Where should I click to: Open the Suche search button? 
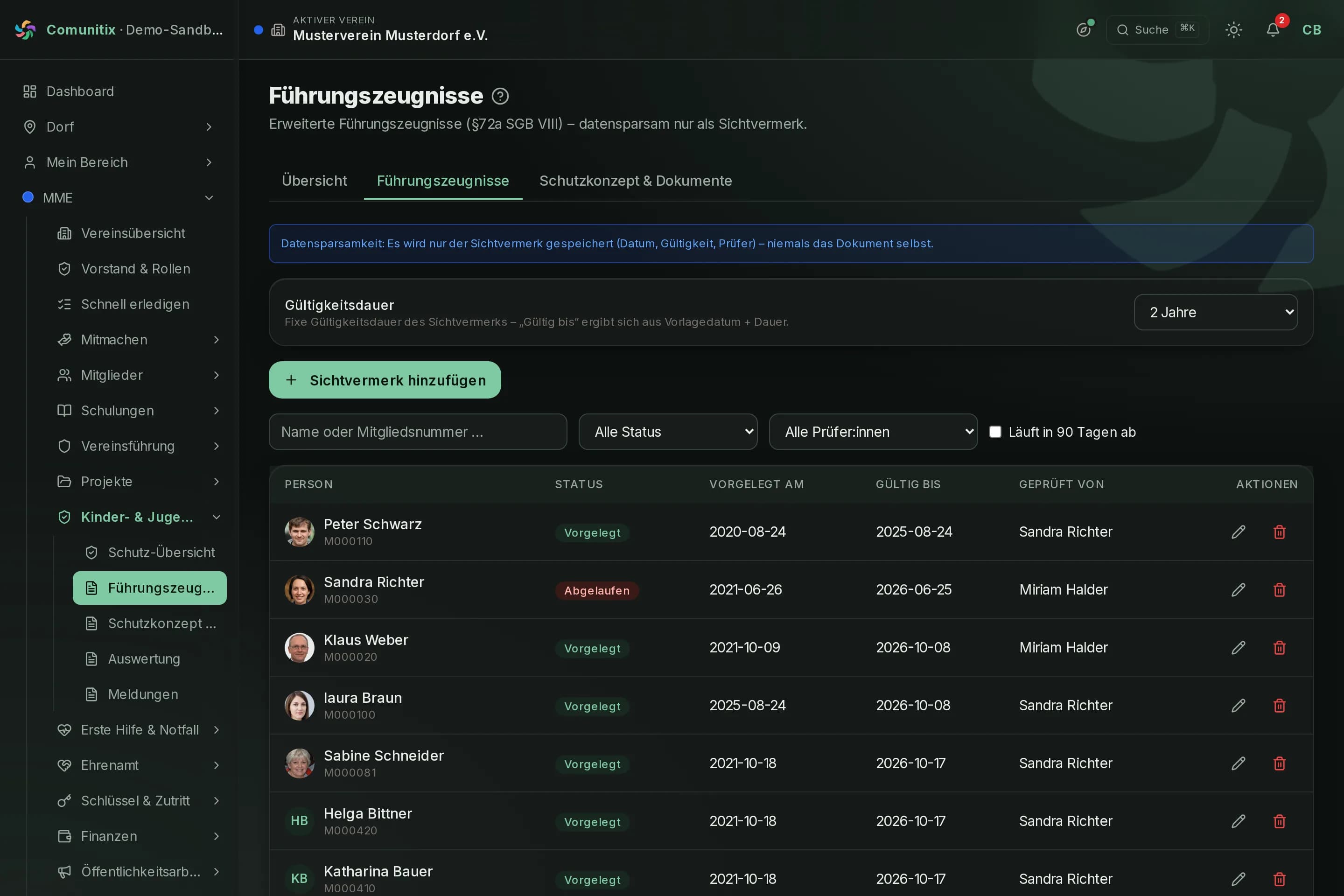pos(1157,30)
